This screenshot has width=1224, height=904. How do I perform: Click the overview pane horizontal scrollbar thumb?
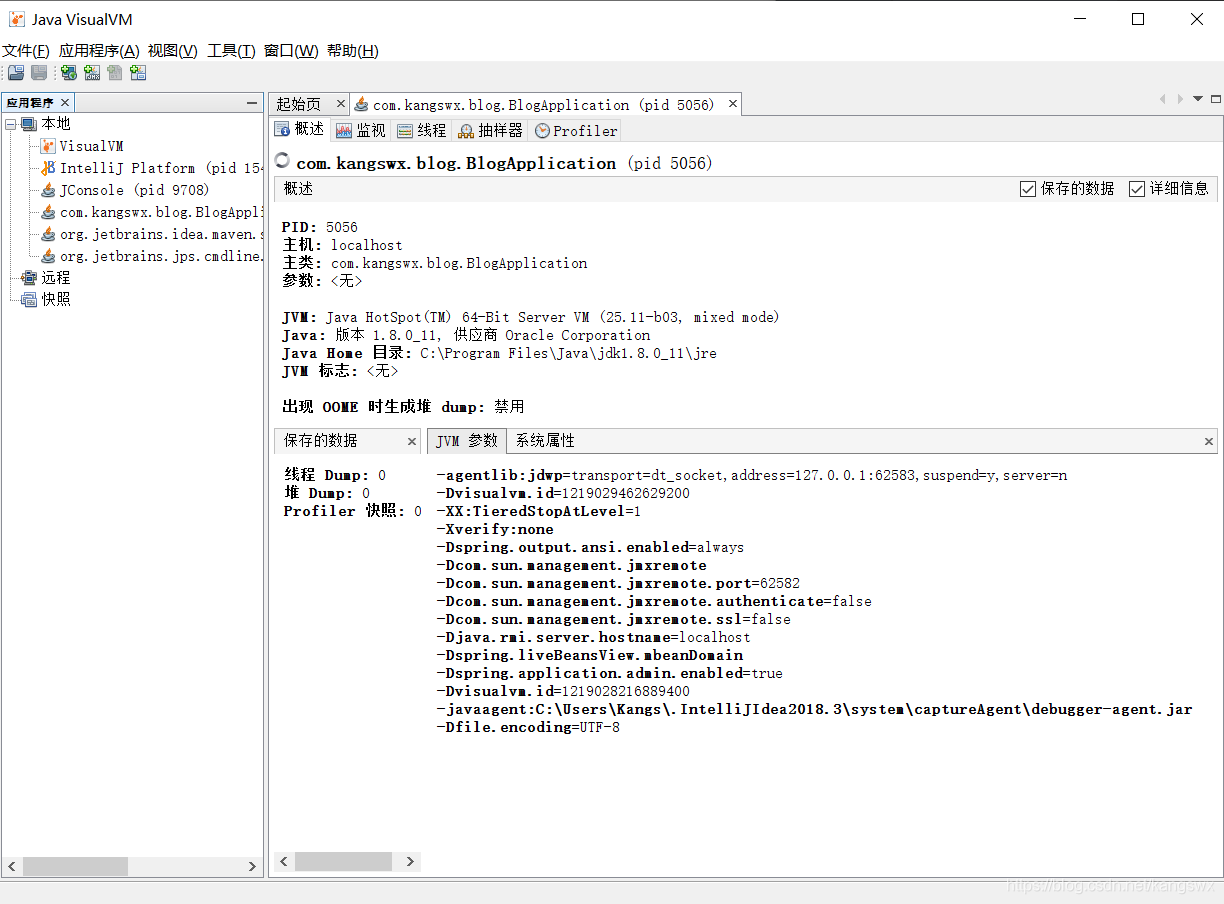(343, 861)
